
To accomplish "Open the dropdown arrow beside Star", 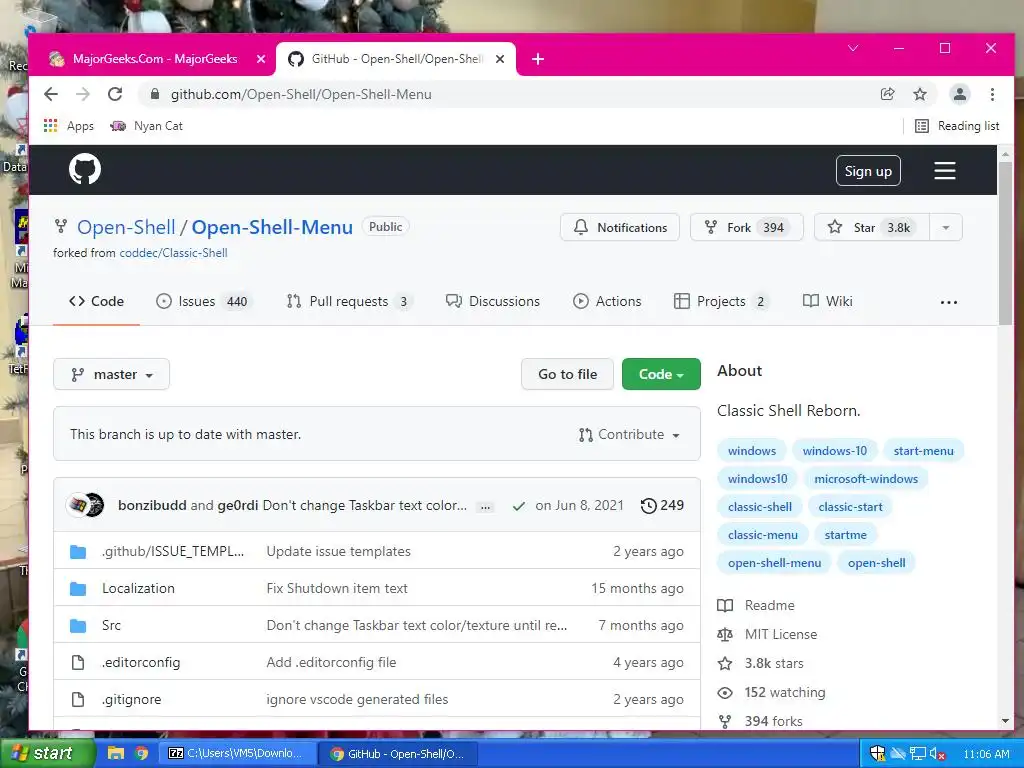I will 945,227.
